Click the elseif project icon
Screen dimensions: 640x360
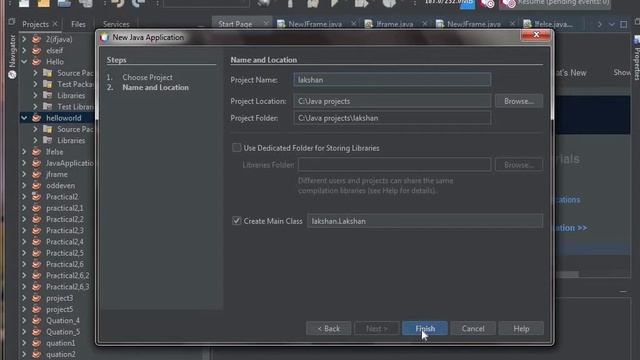click(x=37, y=51)
